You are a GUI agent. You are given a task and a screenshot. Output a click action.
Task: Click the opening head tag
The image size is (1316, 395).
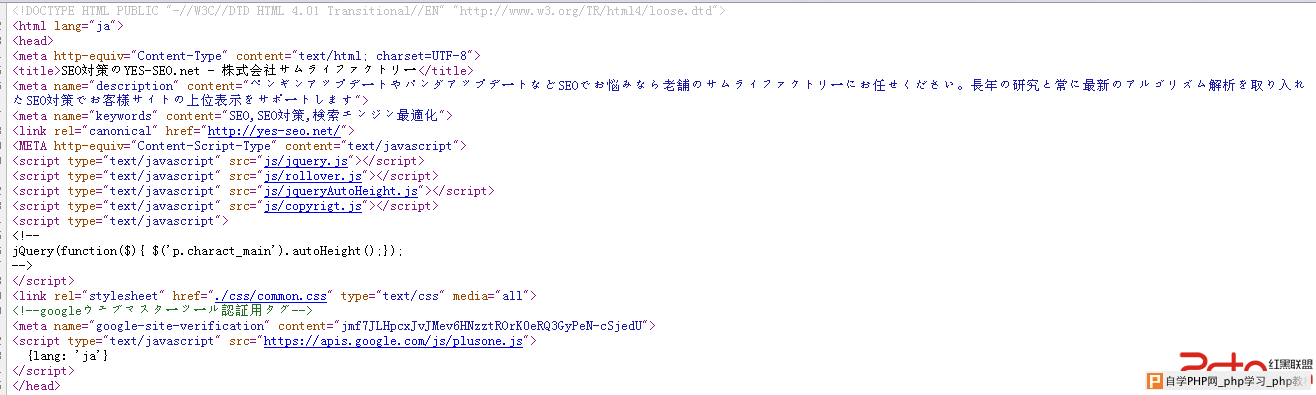[32, 41]
